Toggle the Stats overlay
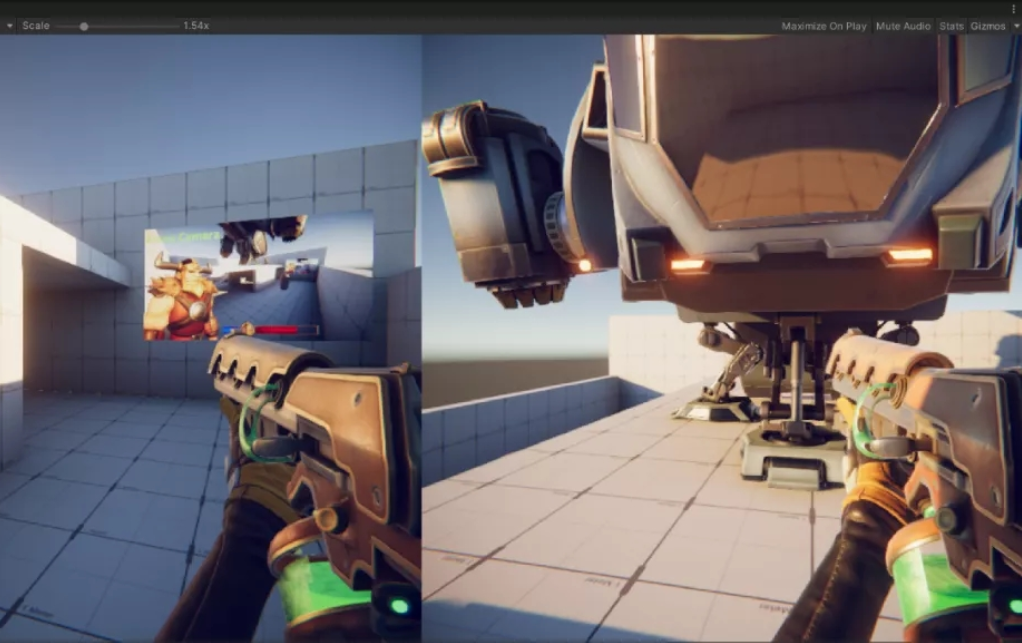Screen dimensions: 1022x643 point(951,26)
